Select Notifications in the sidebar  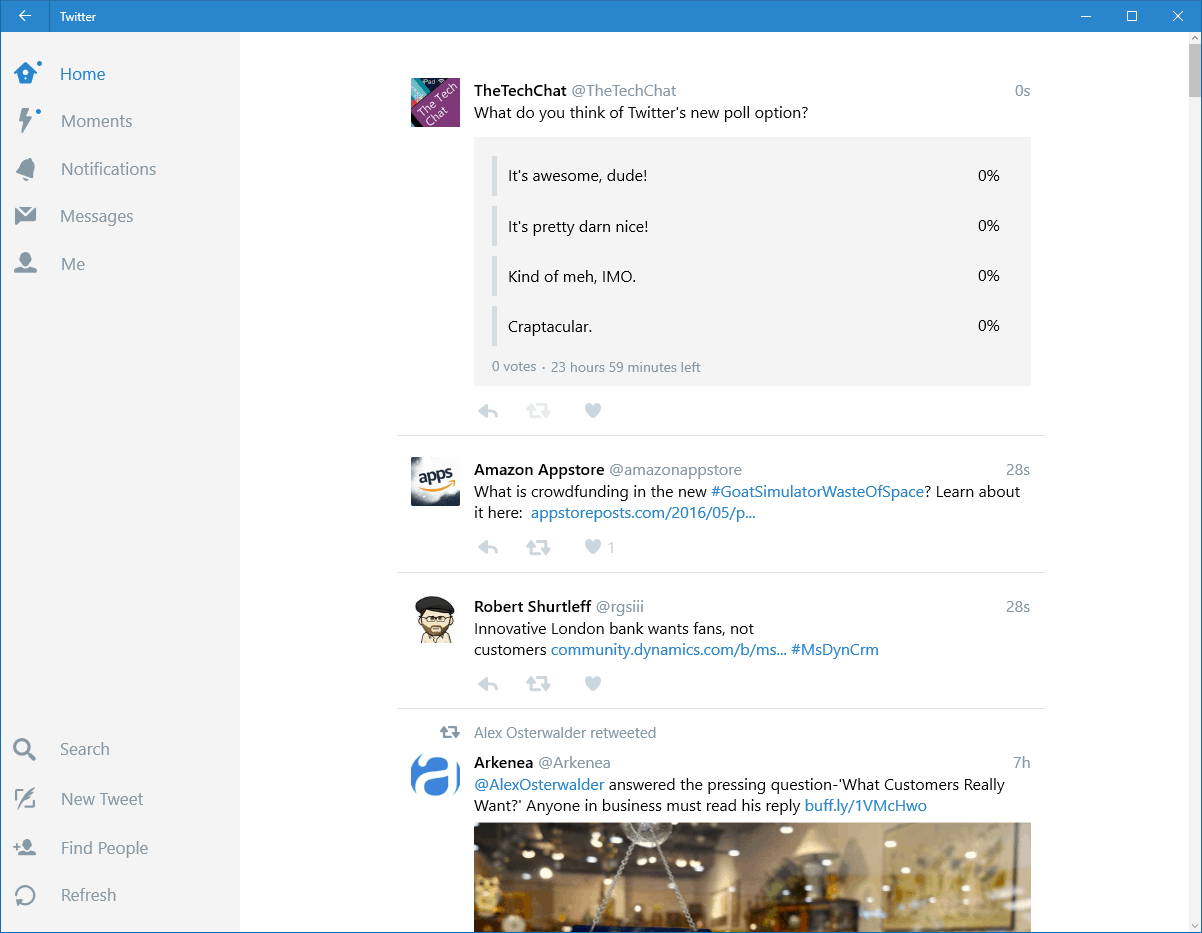[x=108, y=169]
